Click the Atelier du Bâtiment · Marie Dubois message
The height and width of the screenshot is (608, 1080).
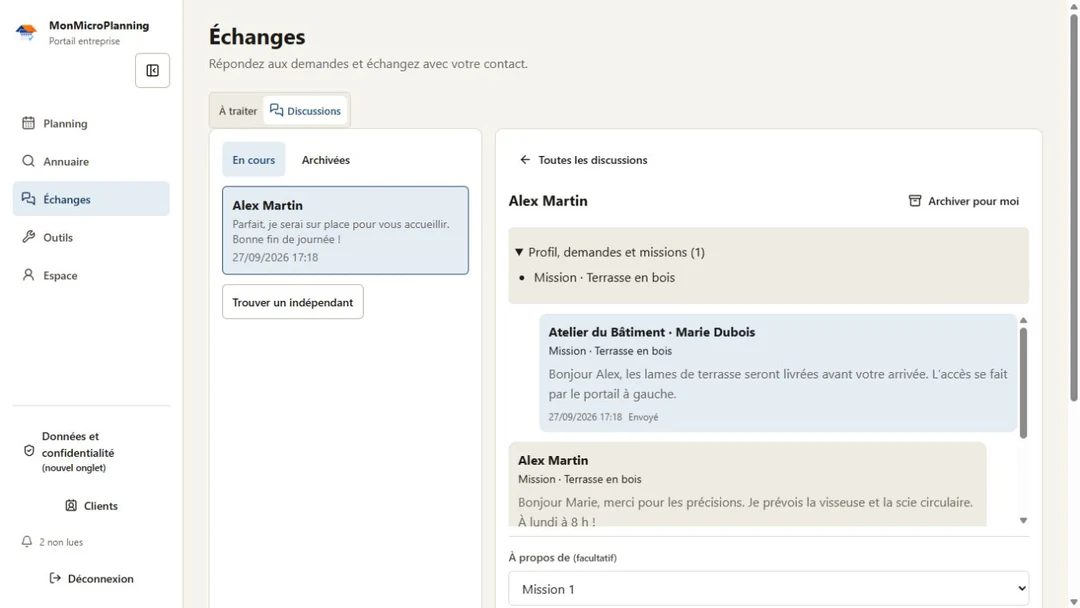tap(778, 373)
